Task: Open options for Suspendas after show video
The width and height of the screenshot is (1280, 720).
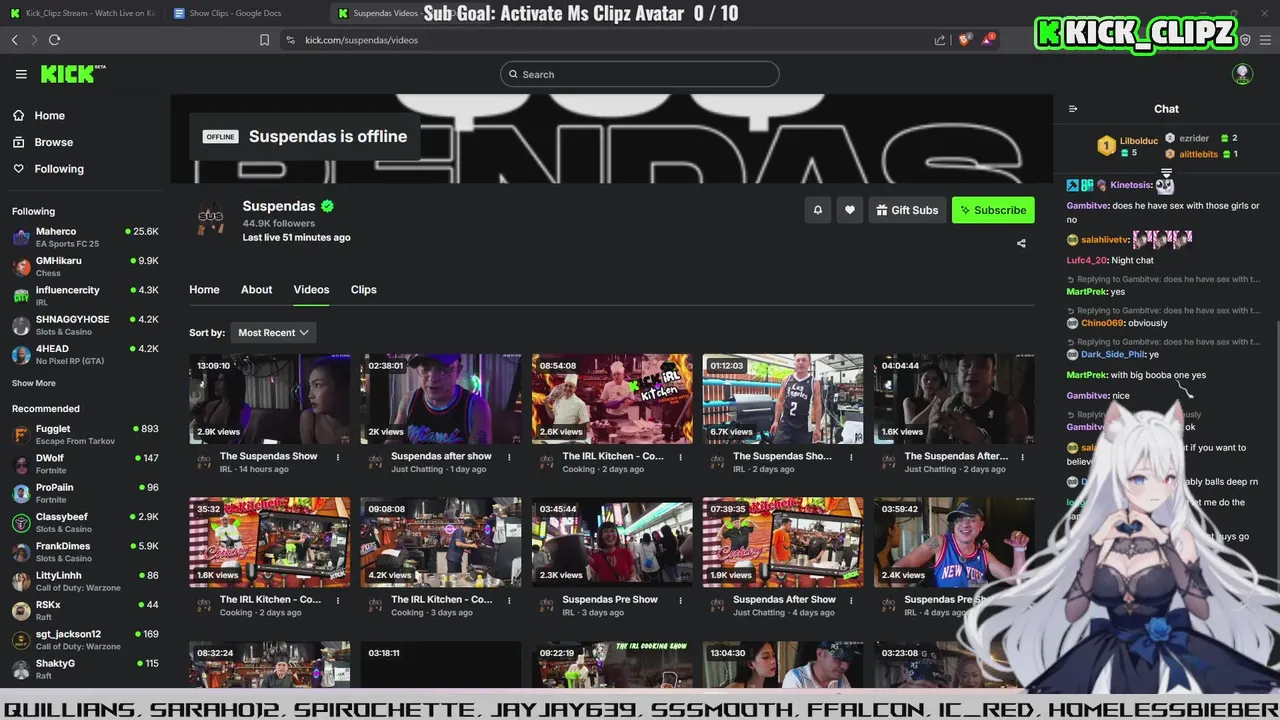Action: tap(509, 457)
